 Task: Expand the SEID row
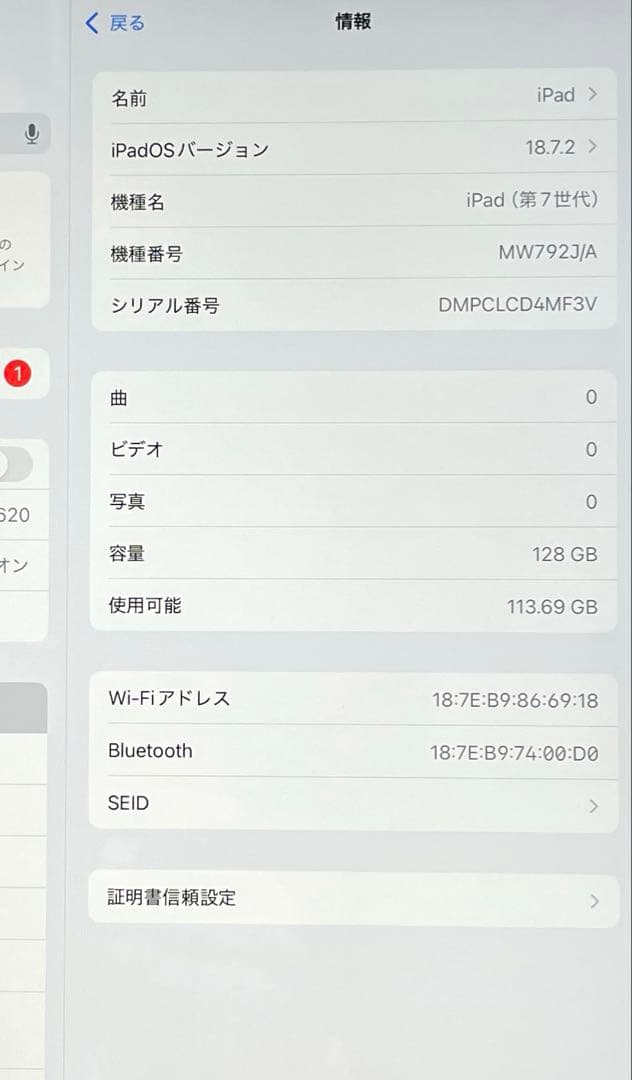(350, 803)
